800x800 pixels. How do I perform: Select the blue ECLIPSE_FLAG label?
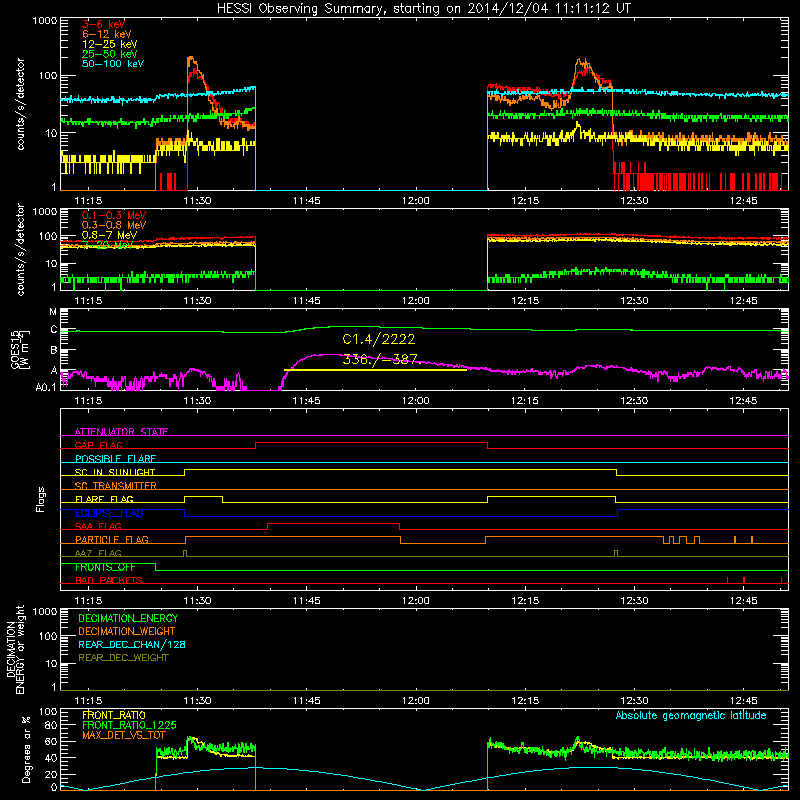pos(109,513)
